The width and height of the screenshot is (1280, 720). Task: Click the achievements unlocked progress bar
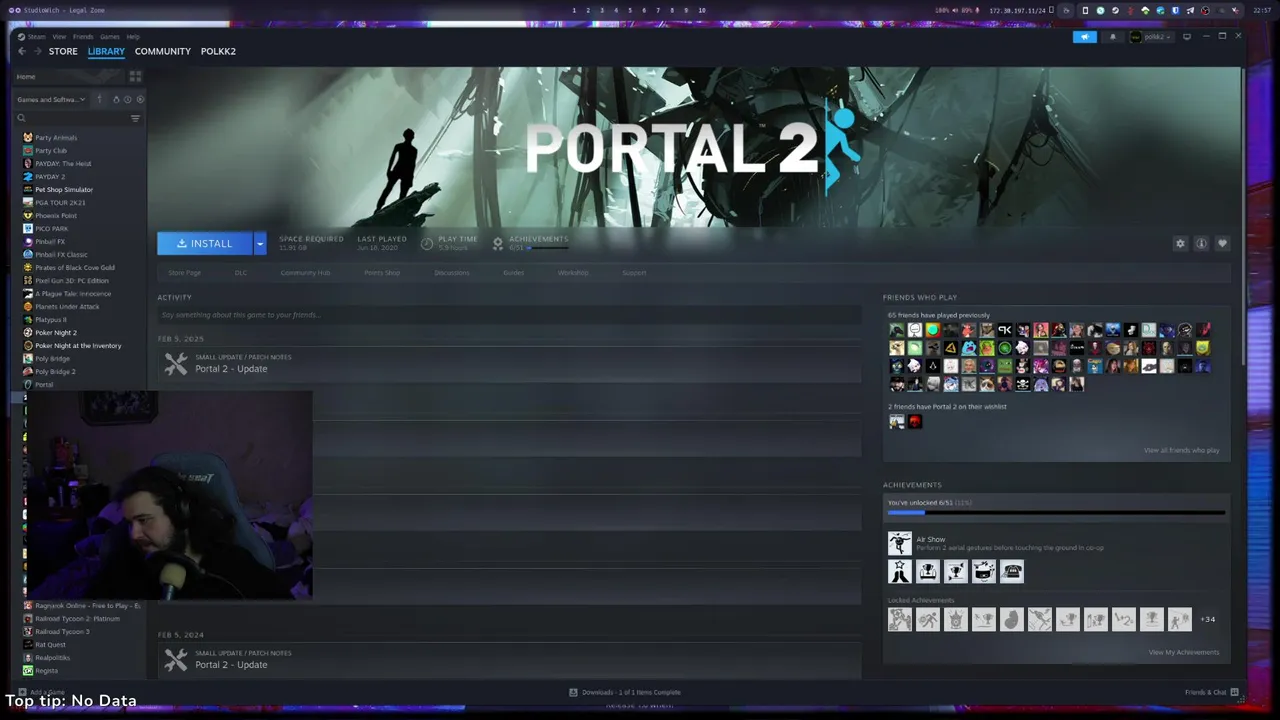coord(1056,513)
